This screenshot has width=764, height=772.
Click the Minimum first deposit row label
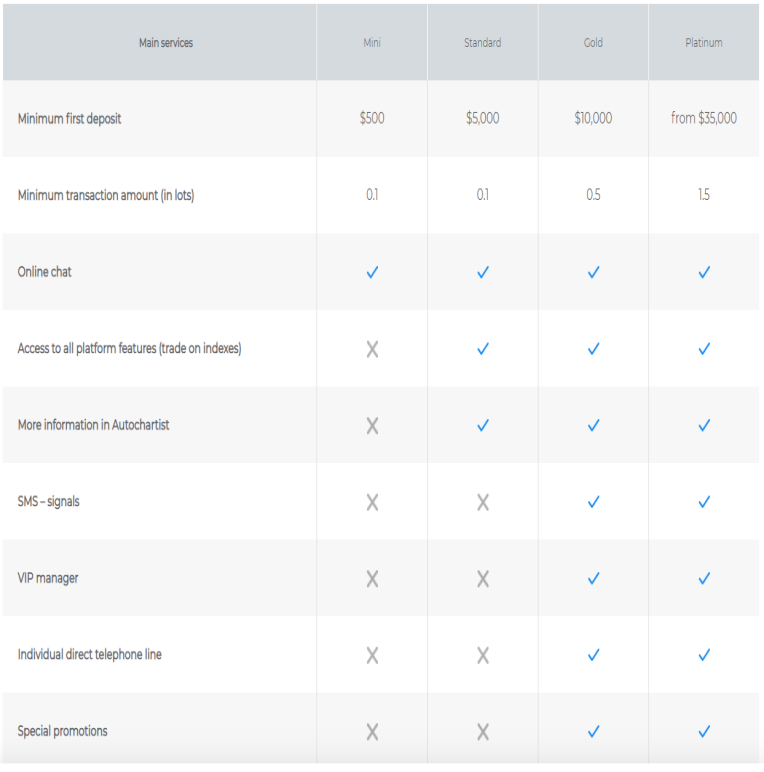coord(70,119)
